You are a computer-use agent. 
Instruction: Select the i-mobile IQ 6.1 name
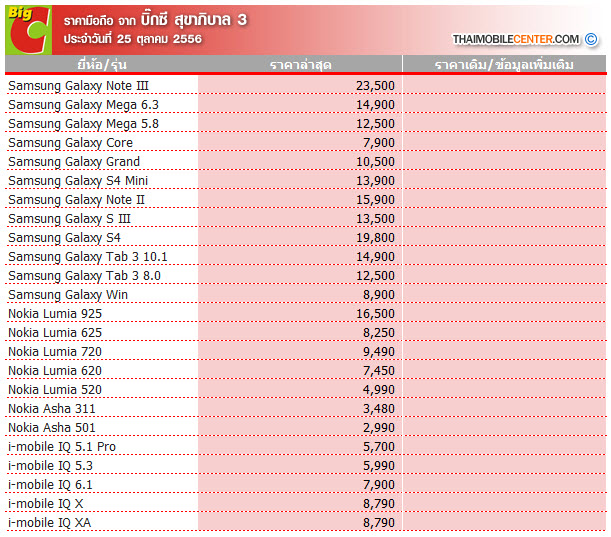51,485
